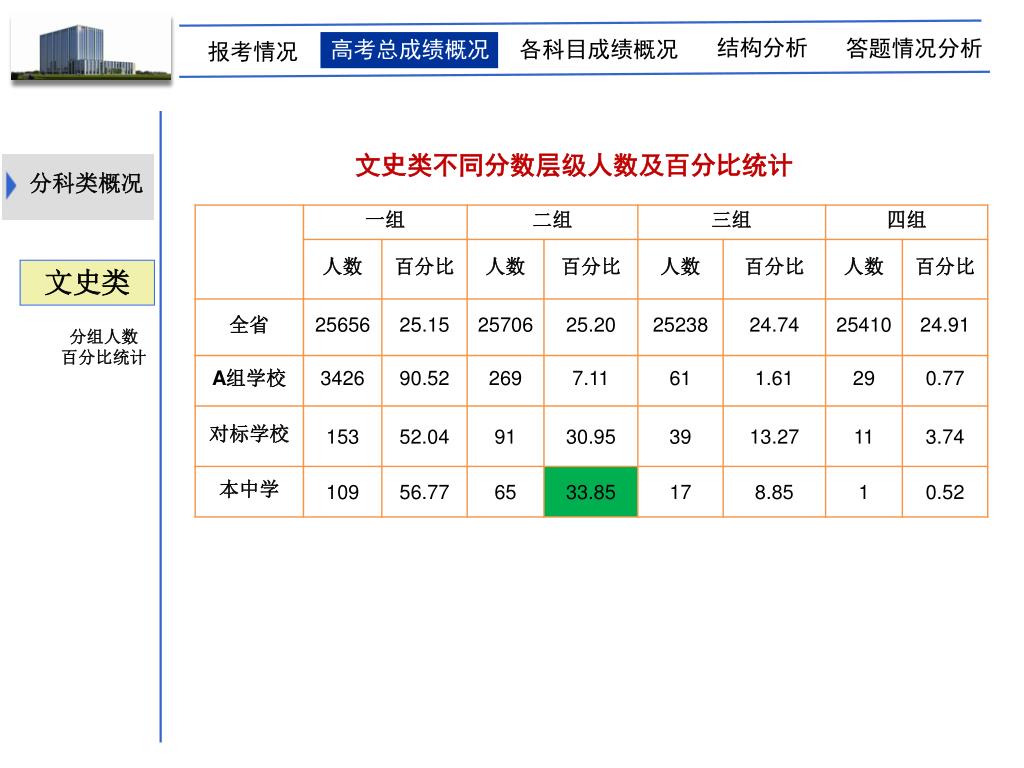Click the cell with value 17
This screenshot has width=1024, height=768.
(680, 492)
